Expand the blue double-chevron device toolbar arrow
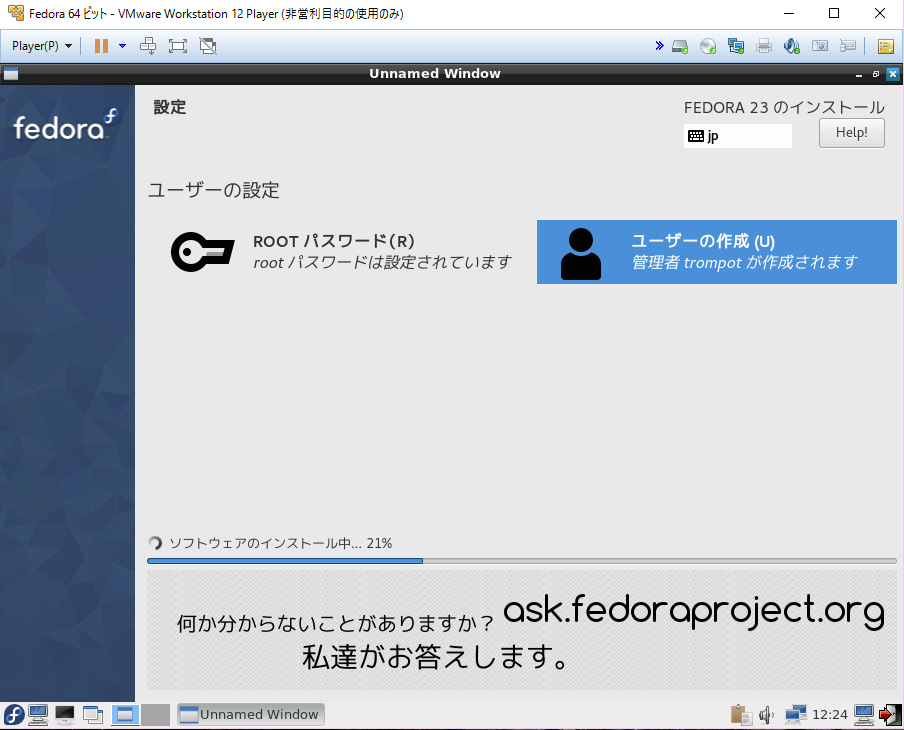Image resolution: width=904 pixels, height=730 pixels. point(660,46)
